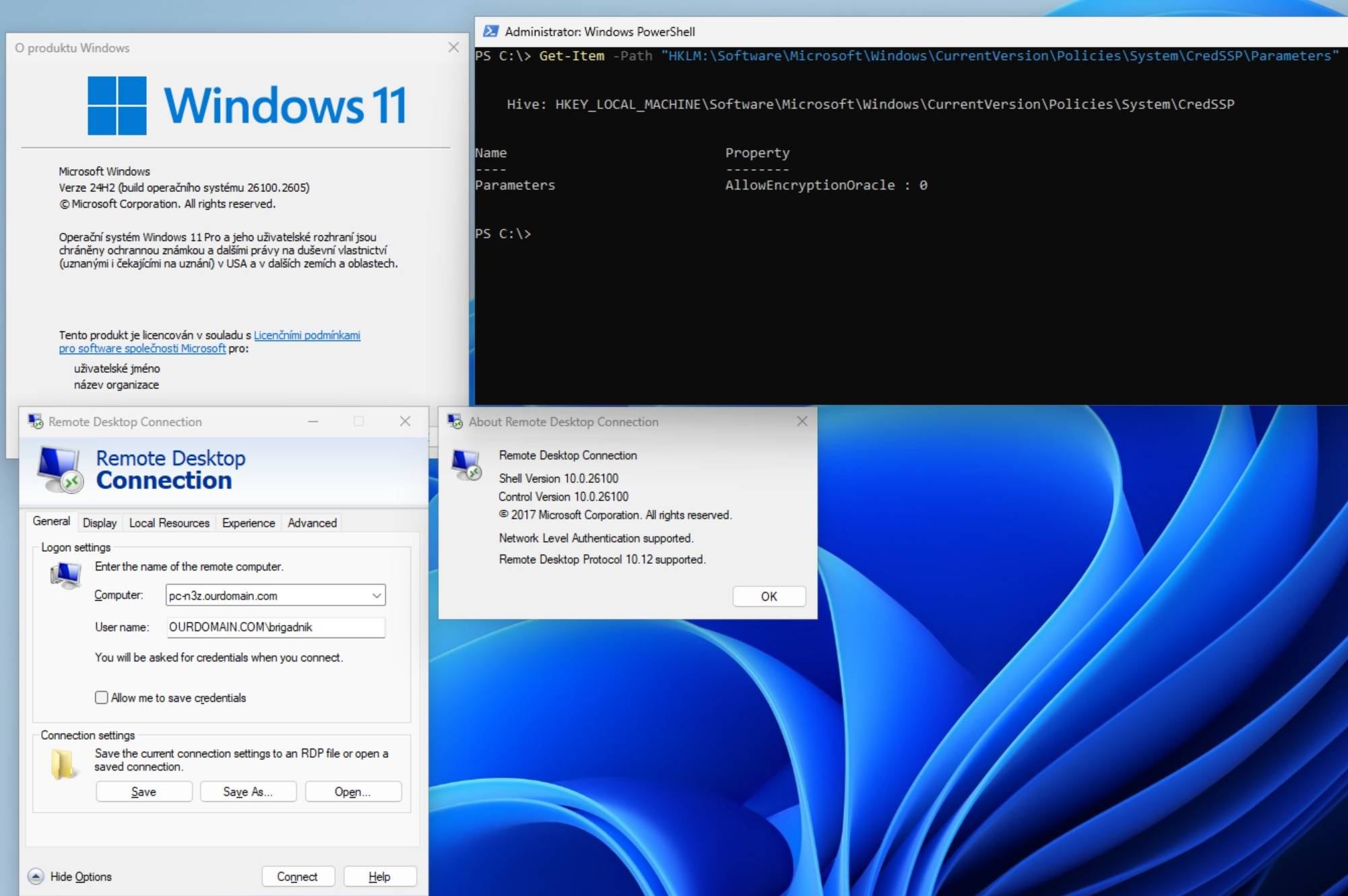Viewport: 1348px width, 896px height.
Task: Click the About Remote Desktop Connection title bar icon
Action: [455, 422]
